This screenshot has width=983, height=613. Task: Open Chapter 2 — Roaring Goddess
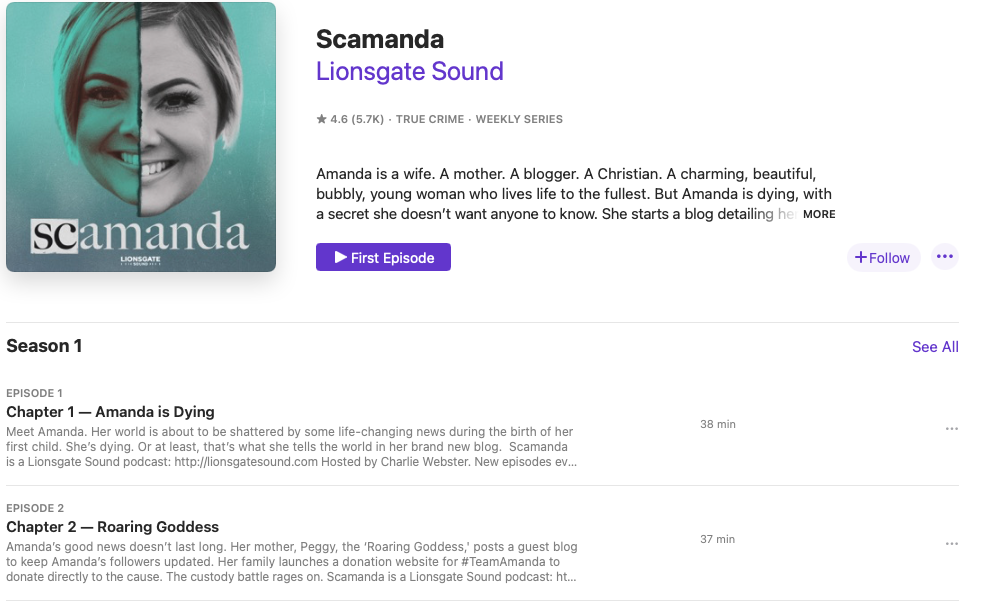[x=112, y=527]
